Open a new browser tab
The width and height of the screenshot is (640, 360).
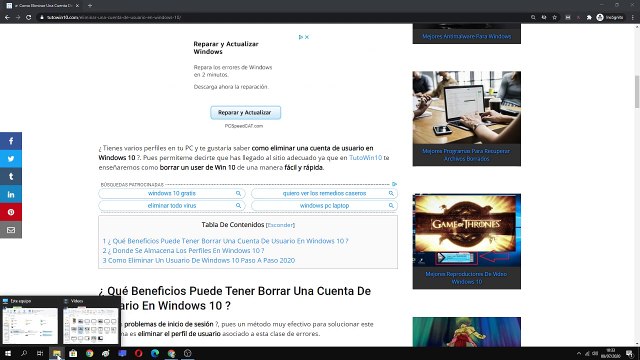pyautogui.click(x=90, y=6)
